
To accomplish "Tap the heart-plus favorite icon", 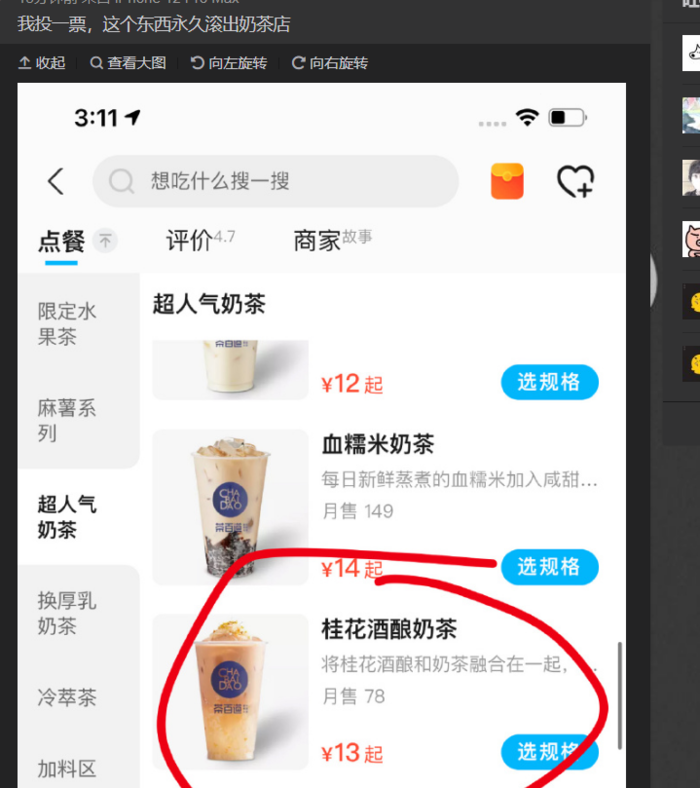I will pyautogui.click(x=576, y=181).
